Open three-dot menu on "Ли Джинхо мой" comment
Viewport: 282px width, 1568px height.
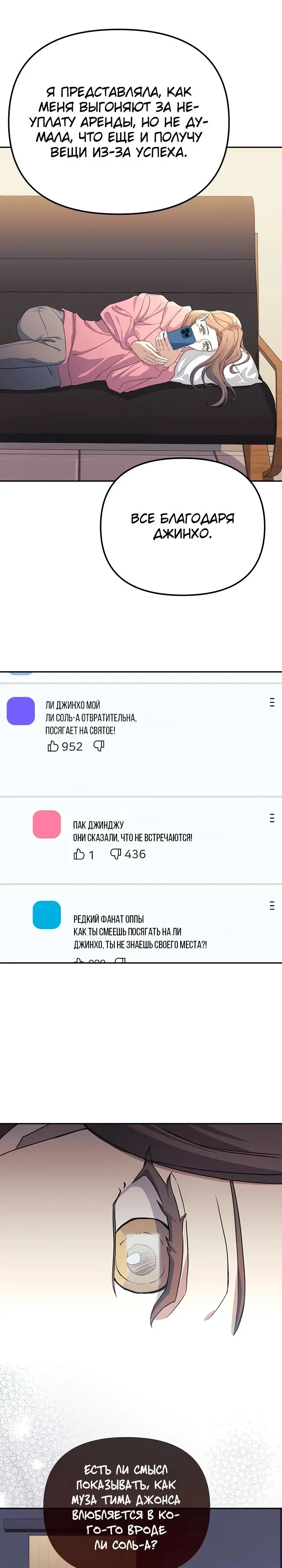[272, 702]
